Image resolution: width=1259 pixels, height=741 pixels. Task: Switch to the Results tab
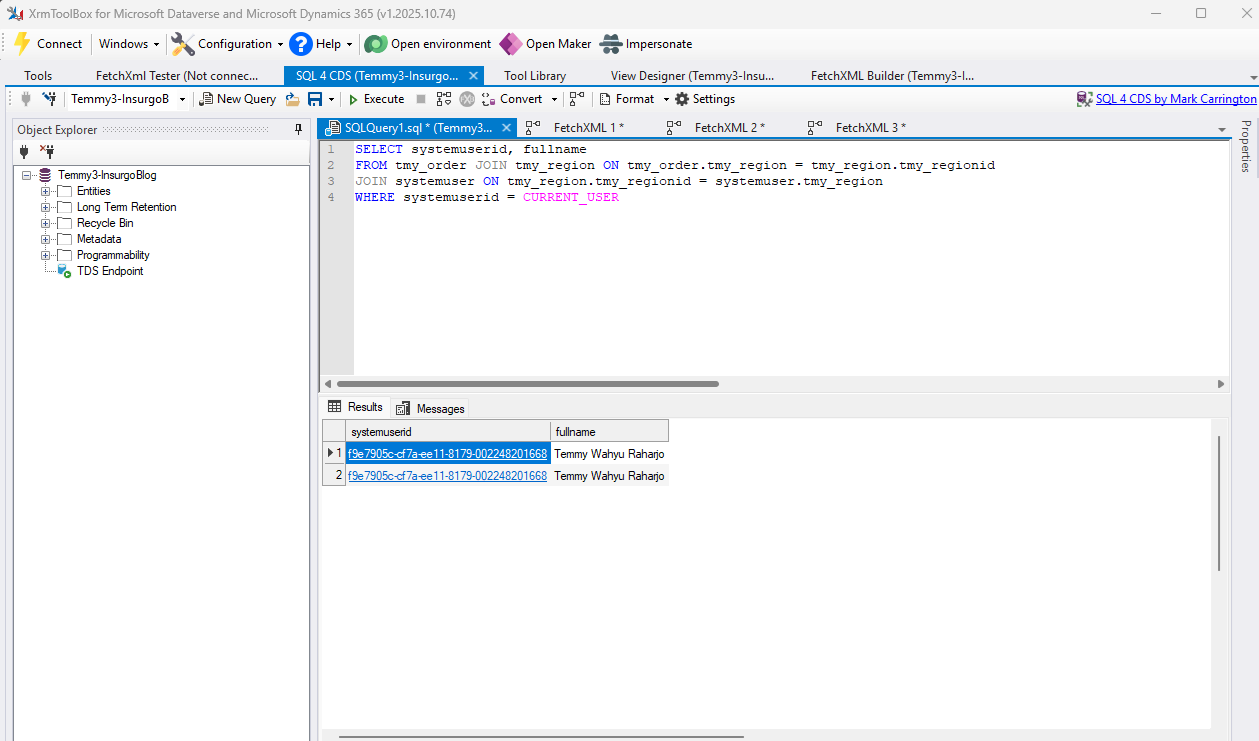click(x=355, y=407)
